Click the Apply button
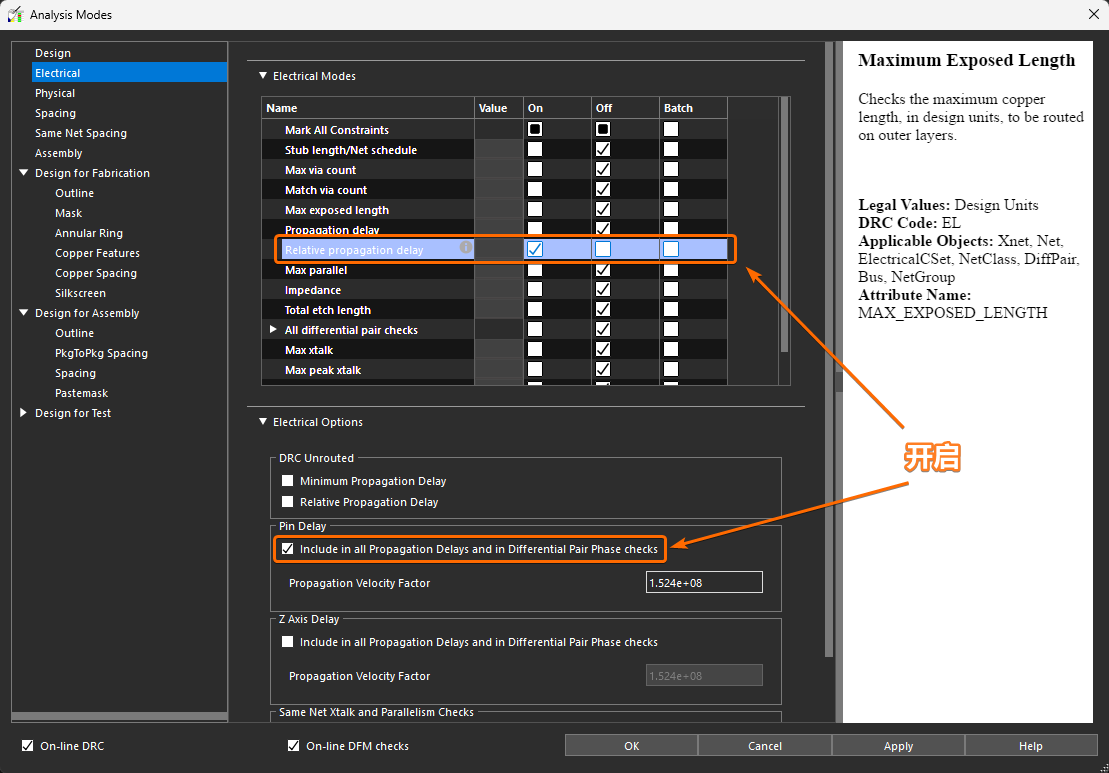This screenshot has height=773, width=1109. (x=898, y=746)
